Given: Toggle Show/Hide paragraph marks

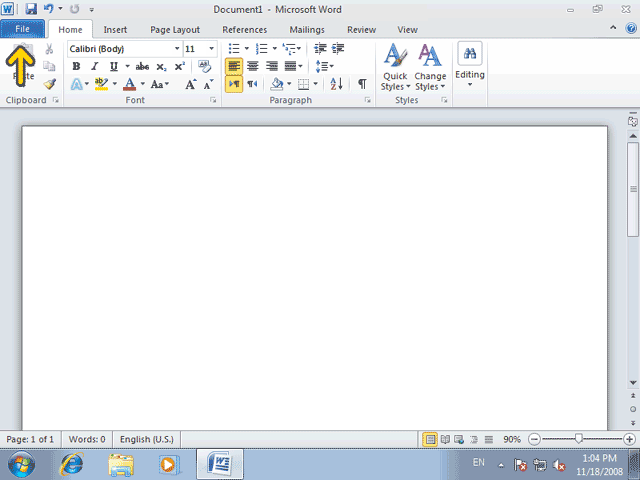Looking at the screenshot, I should tap(362, 84).
